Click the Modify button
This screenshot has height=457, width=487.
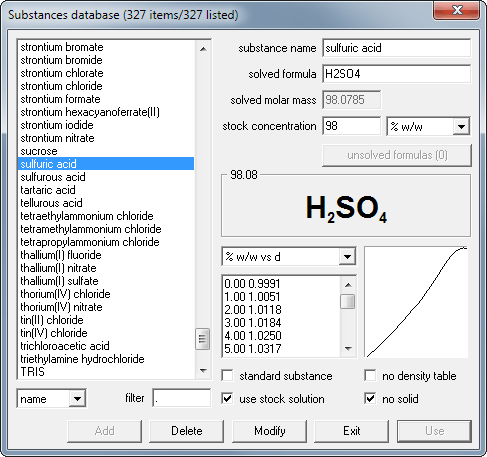pos(269,431)
